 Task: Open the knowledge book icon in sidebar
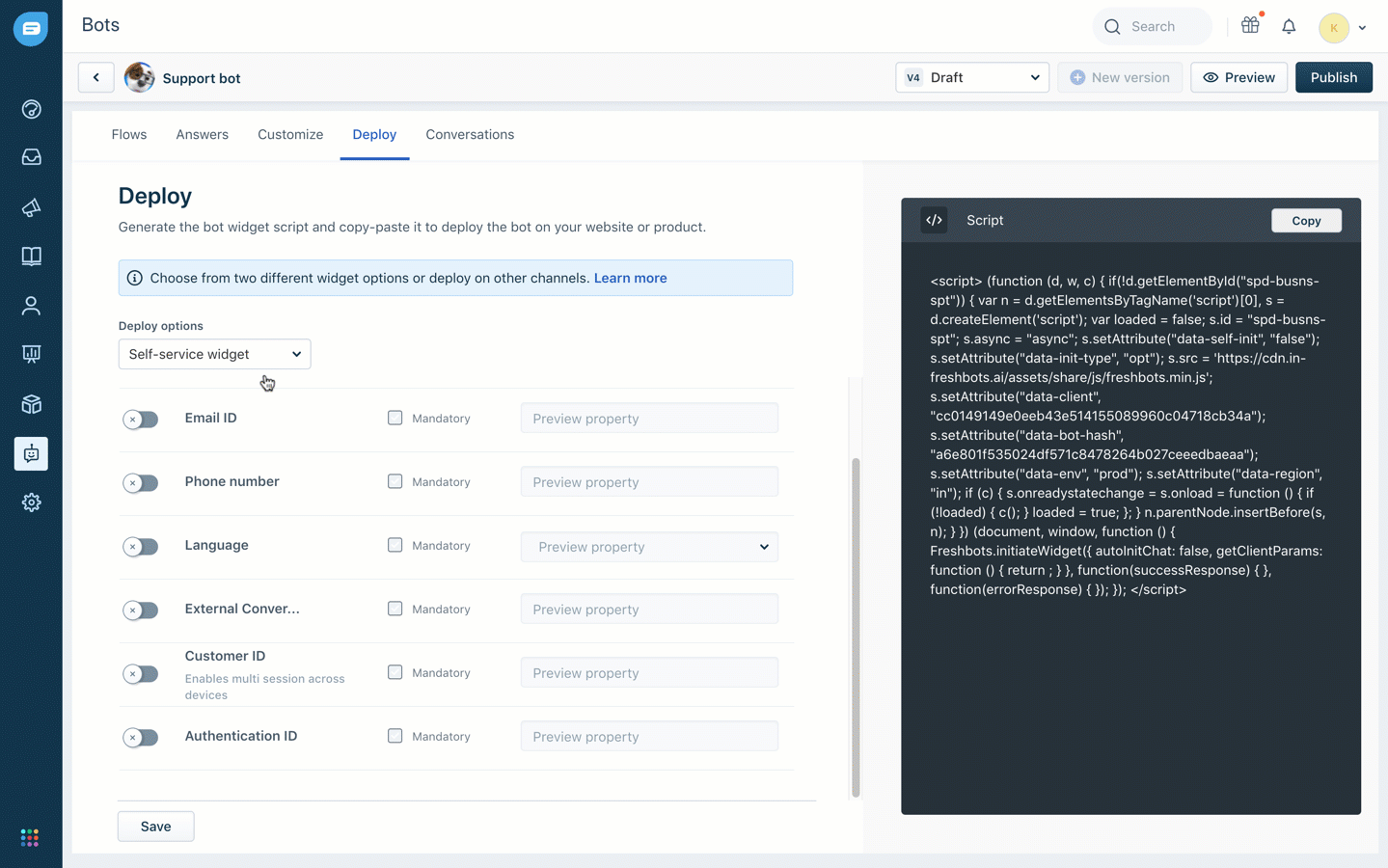coord(31,257)
